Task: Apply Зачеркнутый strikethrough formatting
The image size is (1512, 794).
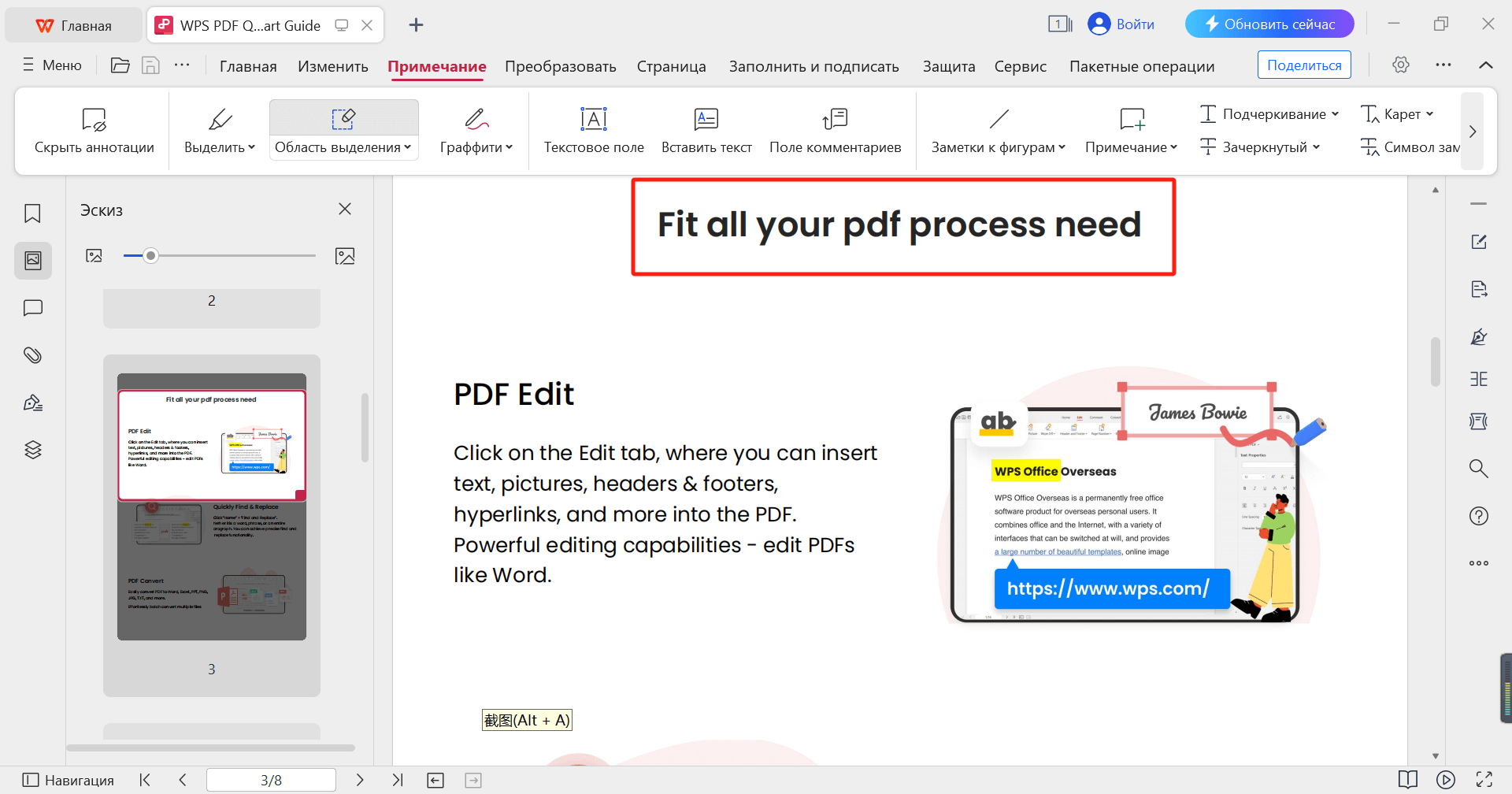Action: pyautogui.click(x=1258, y=147)
